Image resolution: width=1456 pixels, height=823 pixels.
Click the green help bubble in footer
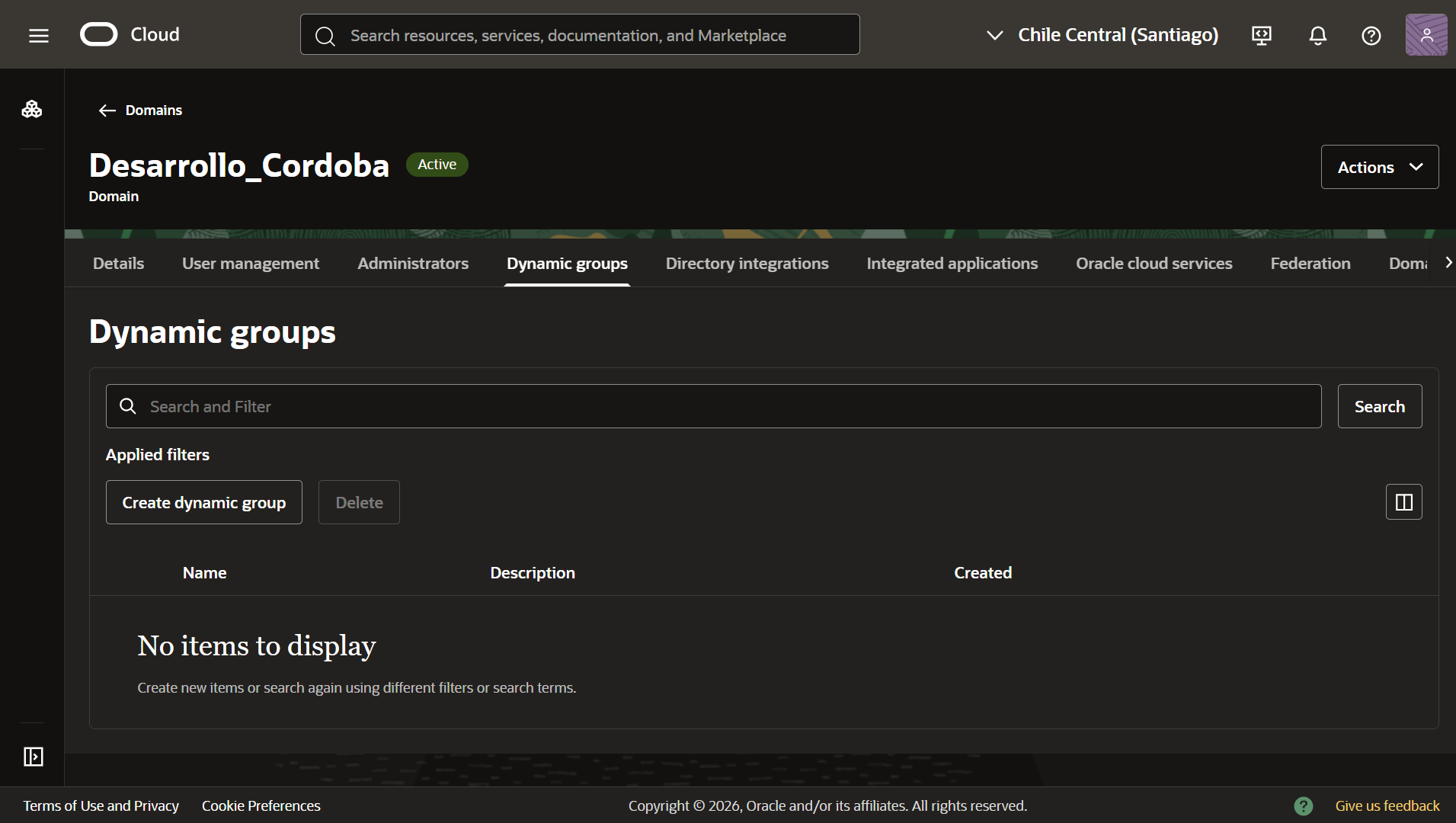(1304, 805)
